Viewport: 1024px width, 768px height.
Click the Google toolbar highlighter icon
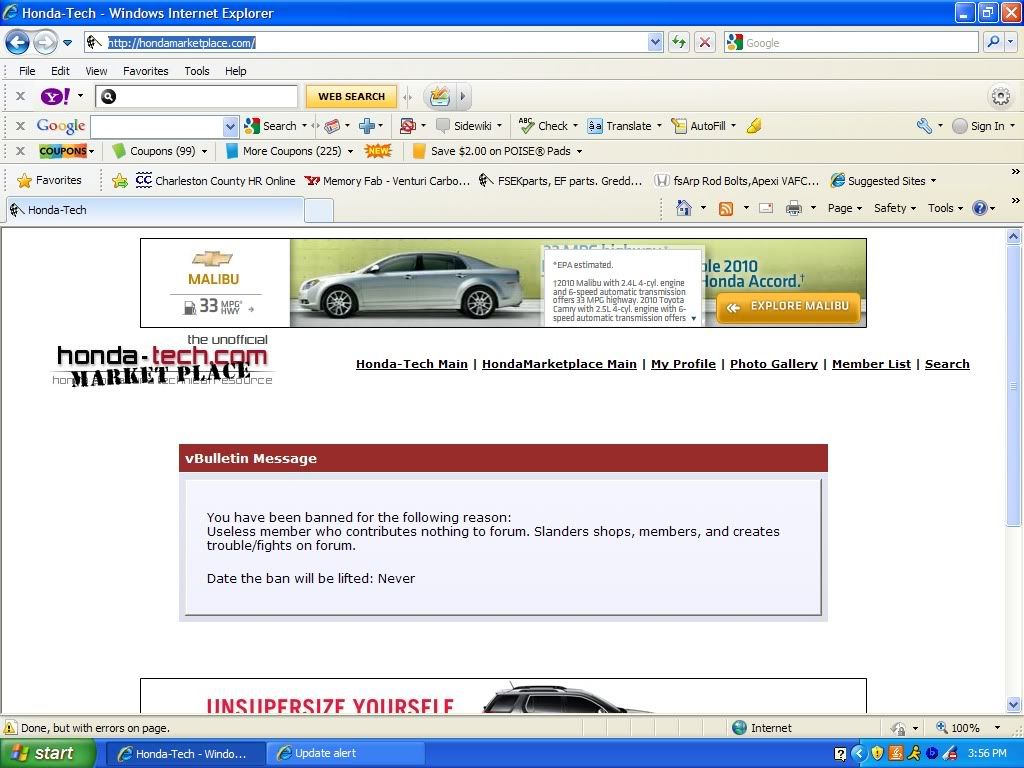click(754, 126)
